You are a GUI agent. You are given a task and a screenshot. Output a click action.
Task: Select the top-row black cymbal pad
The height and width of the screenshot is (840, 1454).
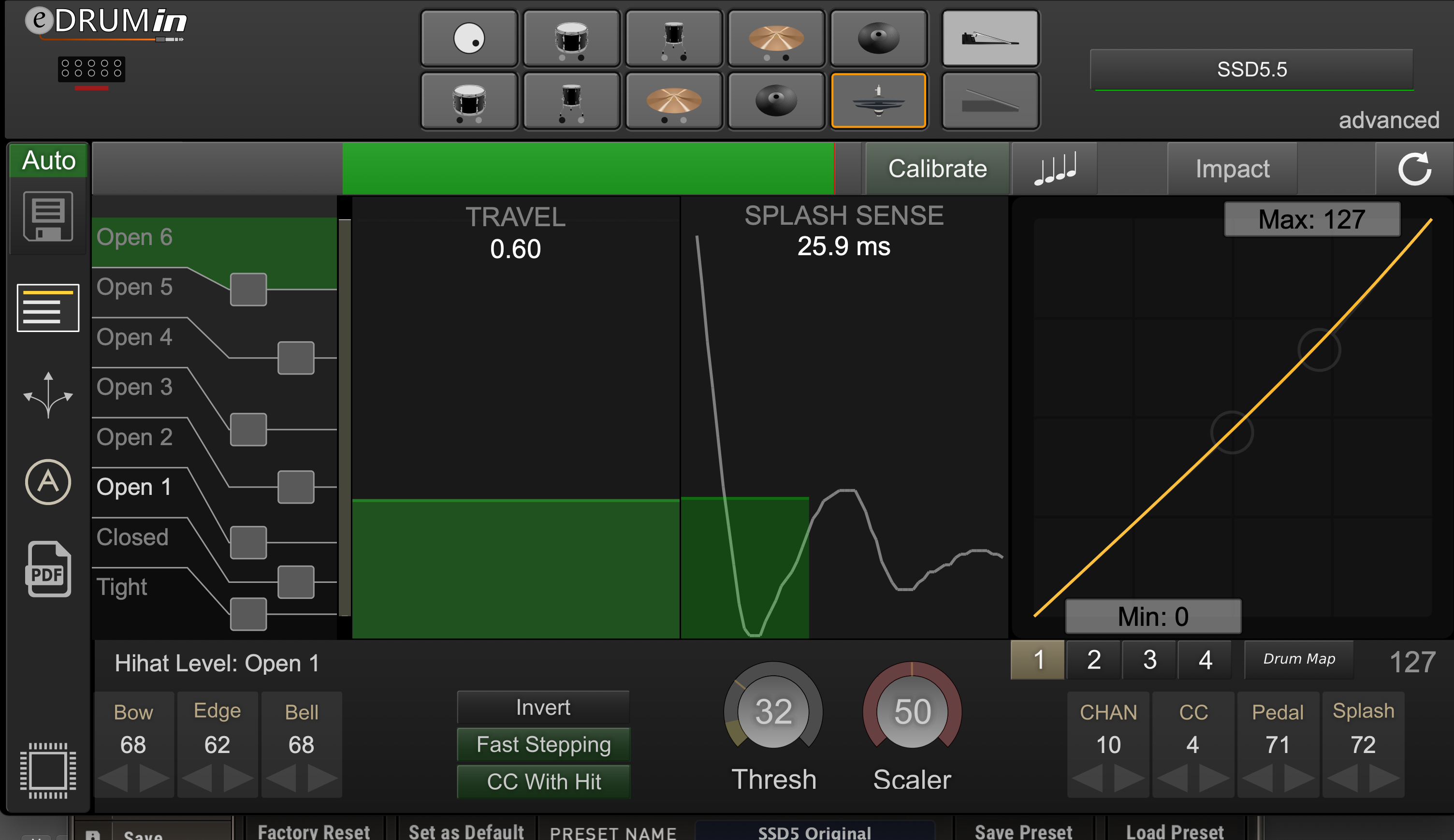pos(878,38)
